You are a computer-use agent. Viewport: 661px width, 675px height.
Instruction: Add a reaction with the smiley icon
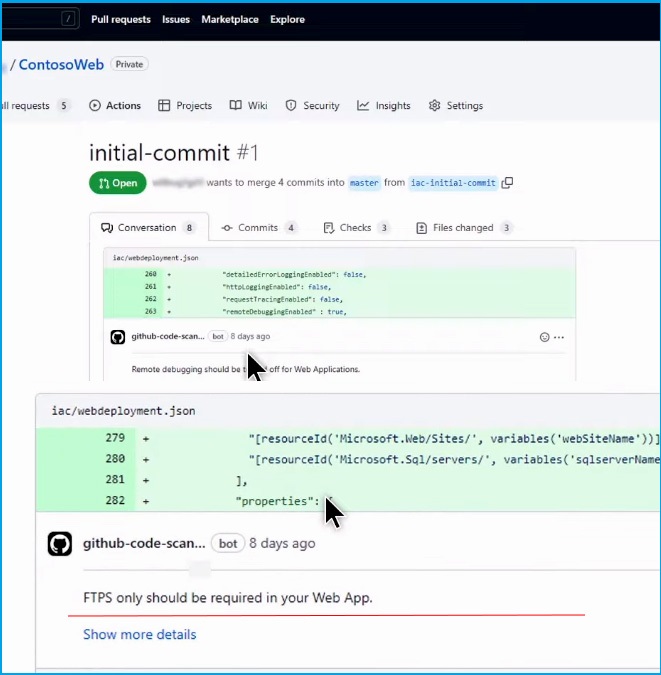pos(544,337)
